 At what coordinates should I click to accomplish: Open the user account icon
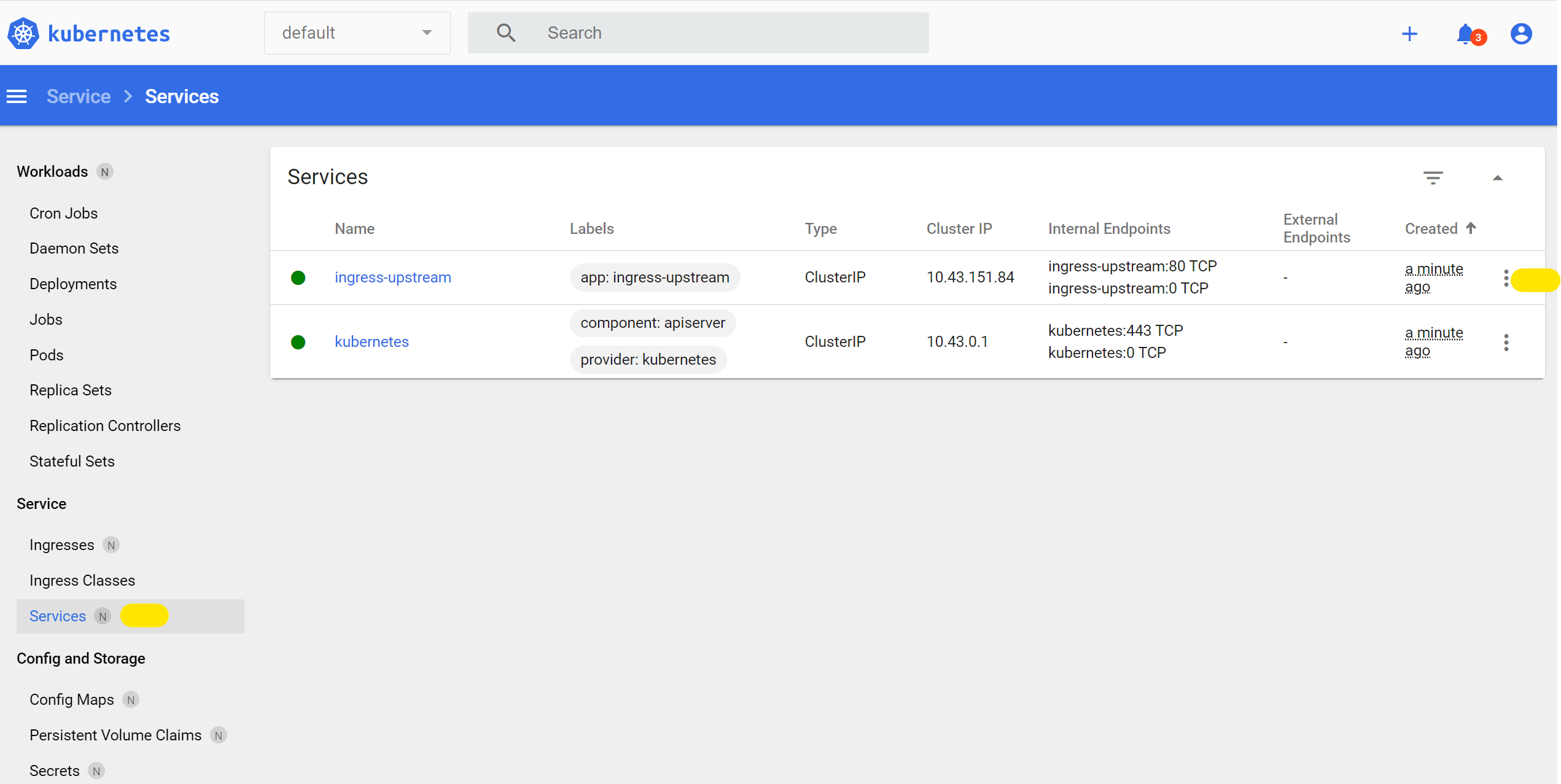pyautogui.click(x=1521, y=34)
